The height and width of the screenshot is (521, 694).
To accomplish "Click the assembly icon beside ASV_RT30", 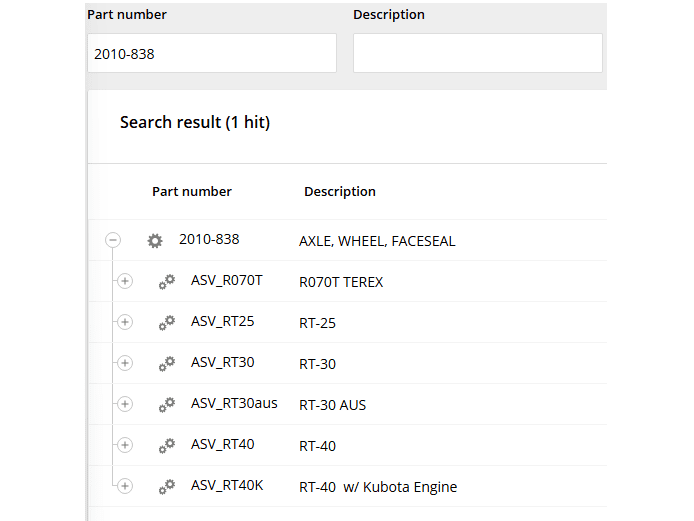I will click(167, 363).
